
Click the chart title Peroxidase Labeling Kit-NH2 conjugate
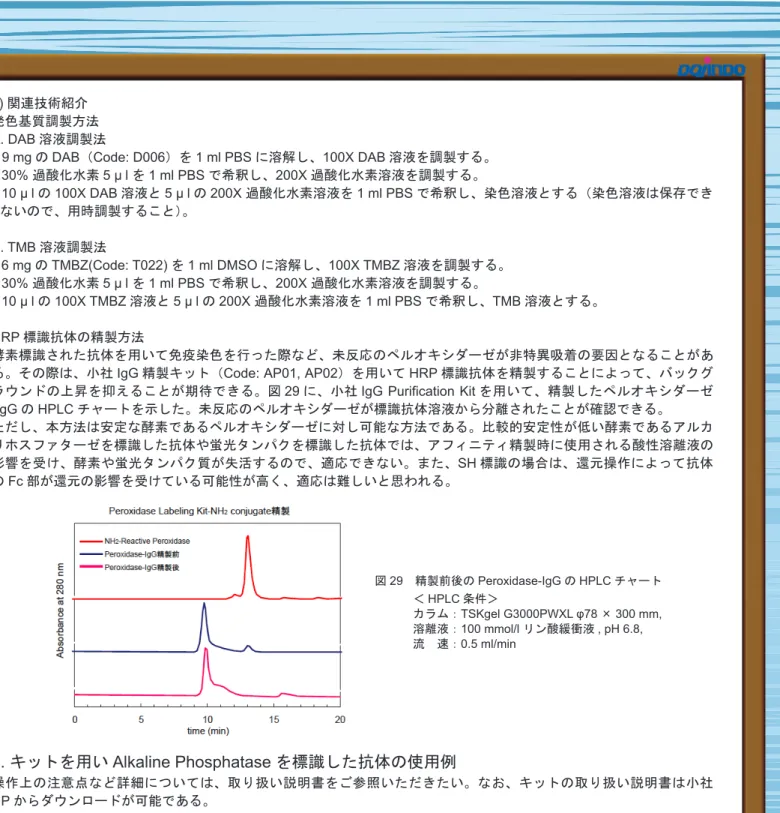pyautogui.click(x=199, y=511)
